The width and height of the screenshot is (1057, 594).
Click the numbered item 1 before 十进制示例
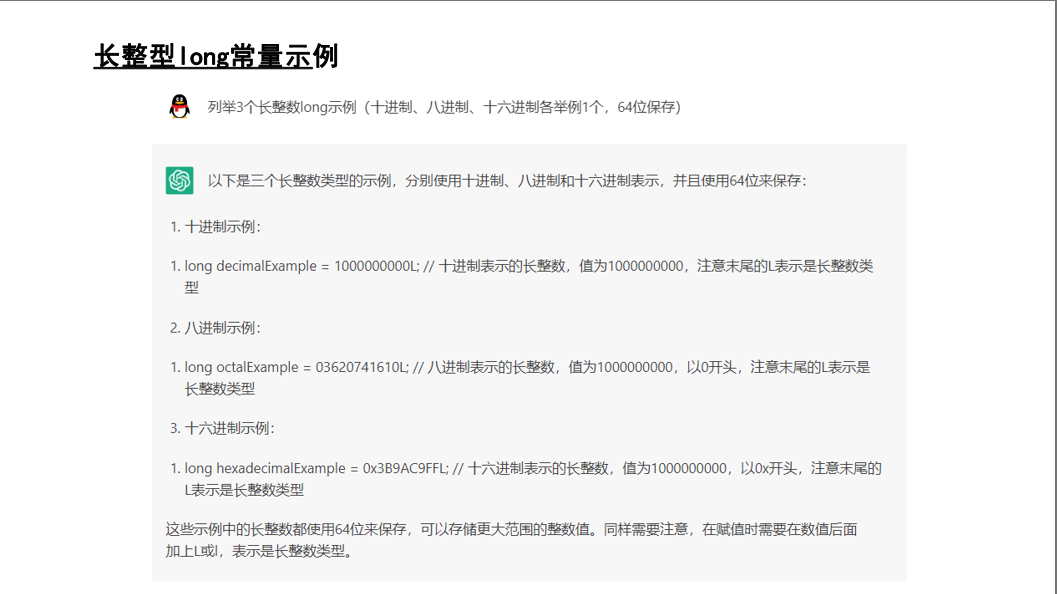175,225
